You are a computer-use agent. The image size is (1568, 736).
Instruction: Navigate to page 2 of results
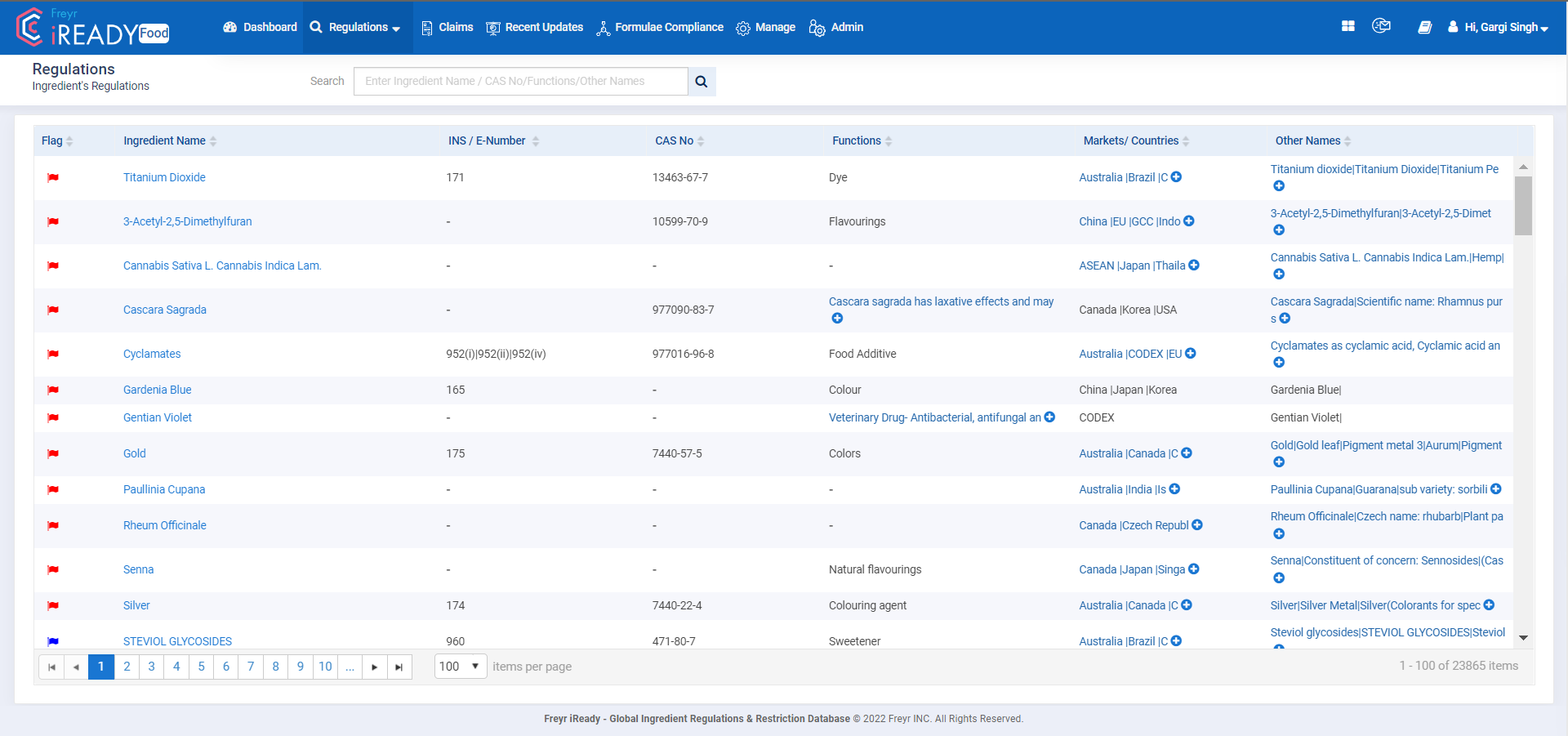(x=126, y=667)
